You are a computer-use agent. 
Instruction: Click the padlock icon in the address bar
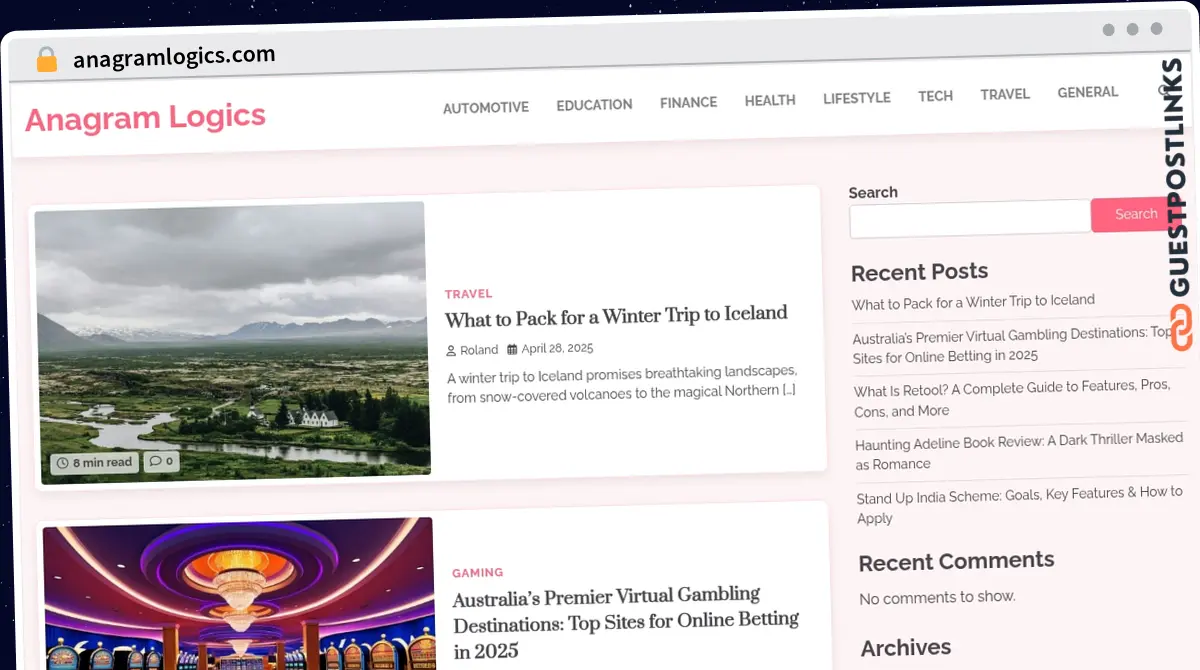tap(46, 58)
